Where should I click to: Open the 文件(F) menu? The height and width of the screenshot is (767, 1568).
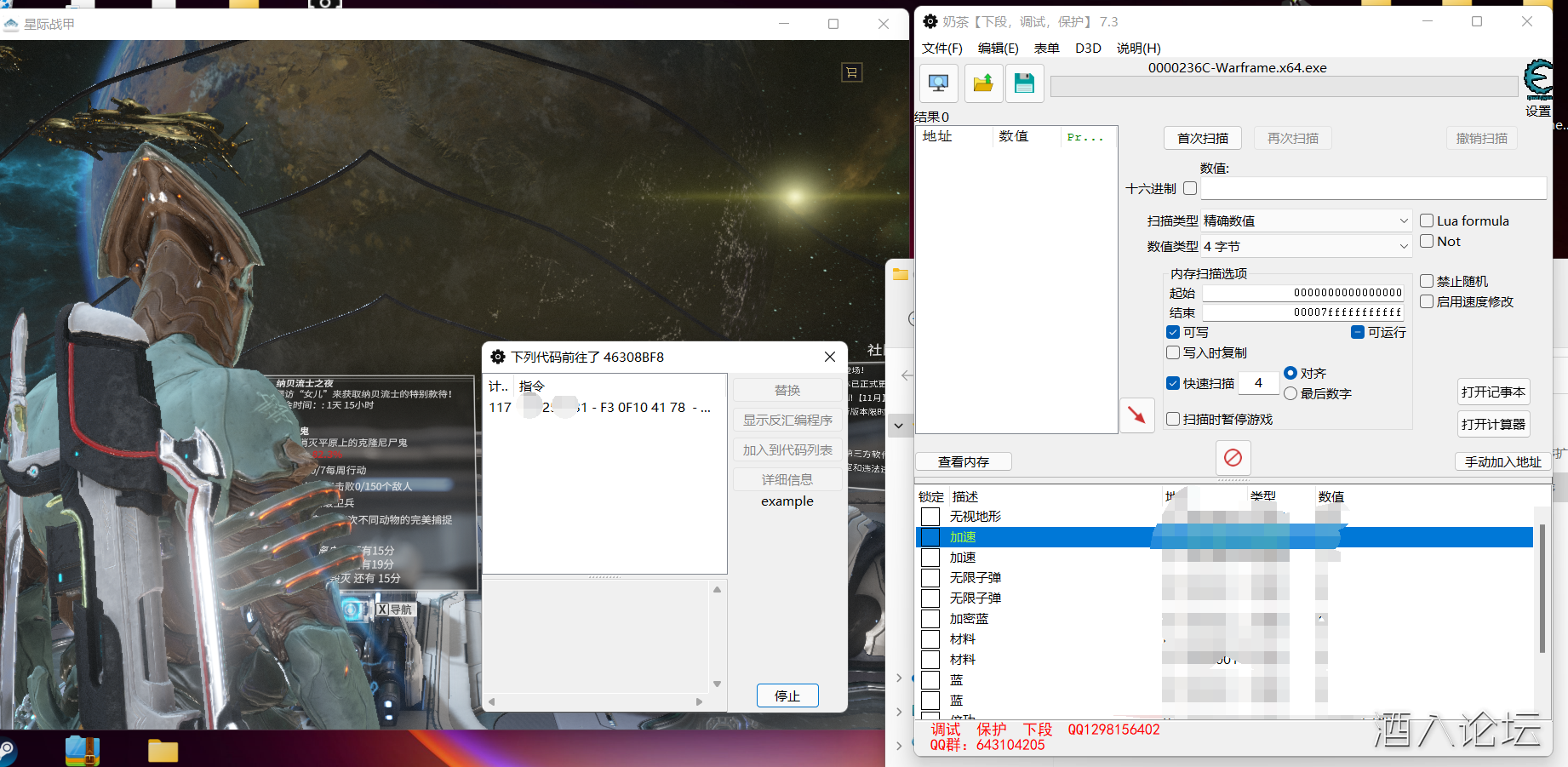941,48
